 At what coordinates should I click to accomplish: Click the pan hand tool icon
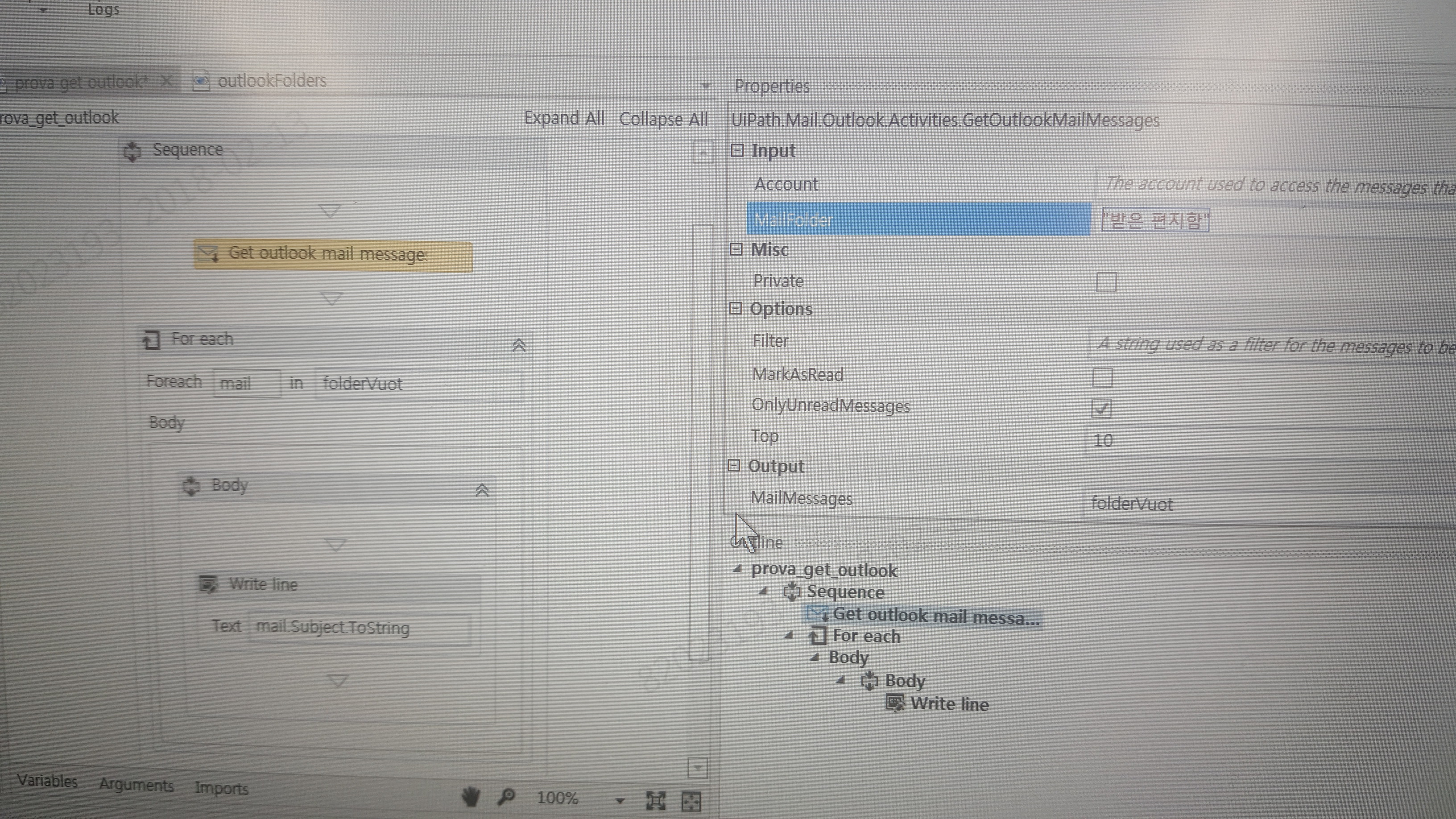pyautogui.click(x=470, y=798)
